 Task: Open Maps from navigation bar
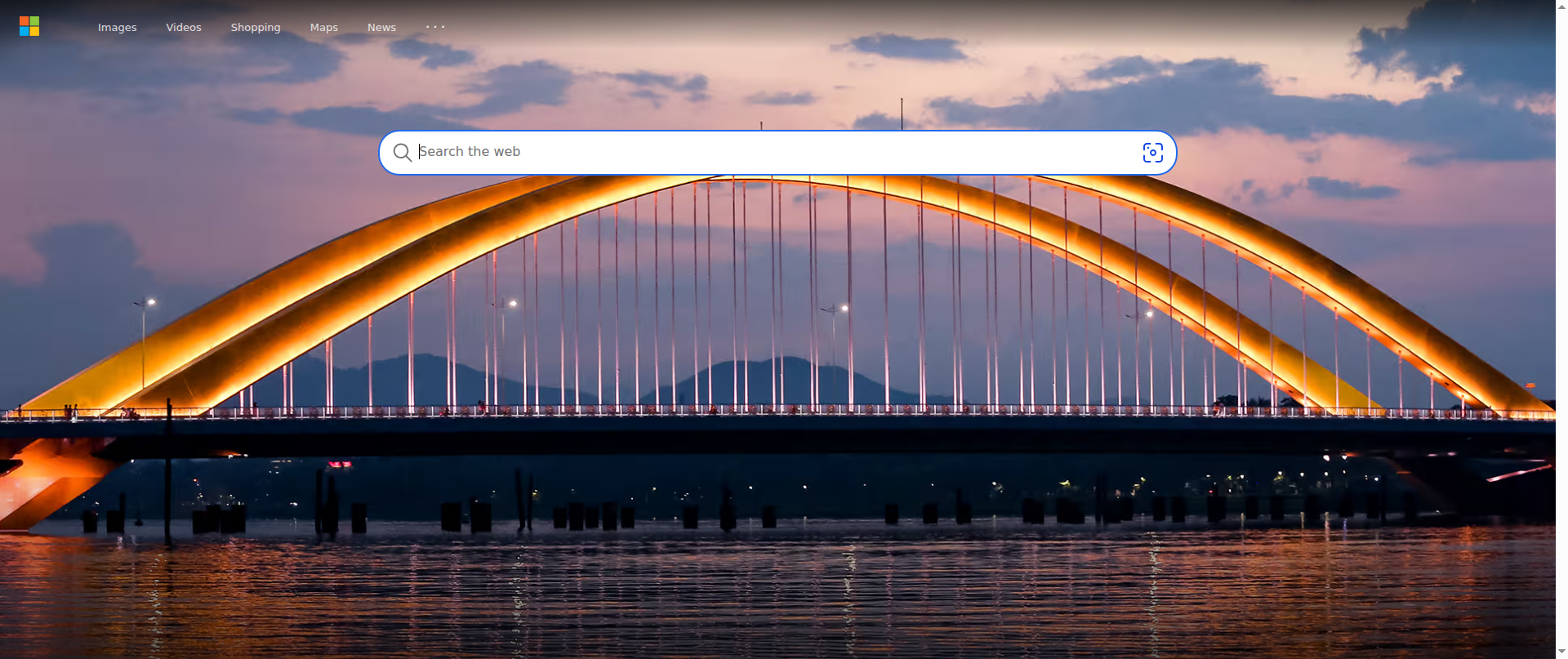click(324, 27)
